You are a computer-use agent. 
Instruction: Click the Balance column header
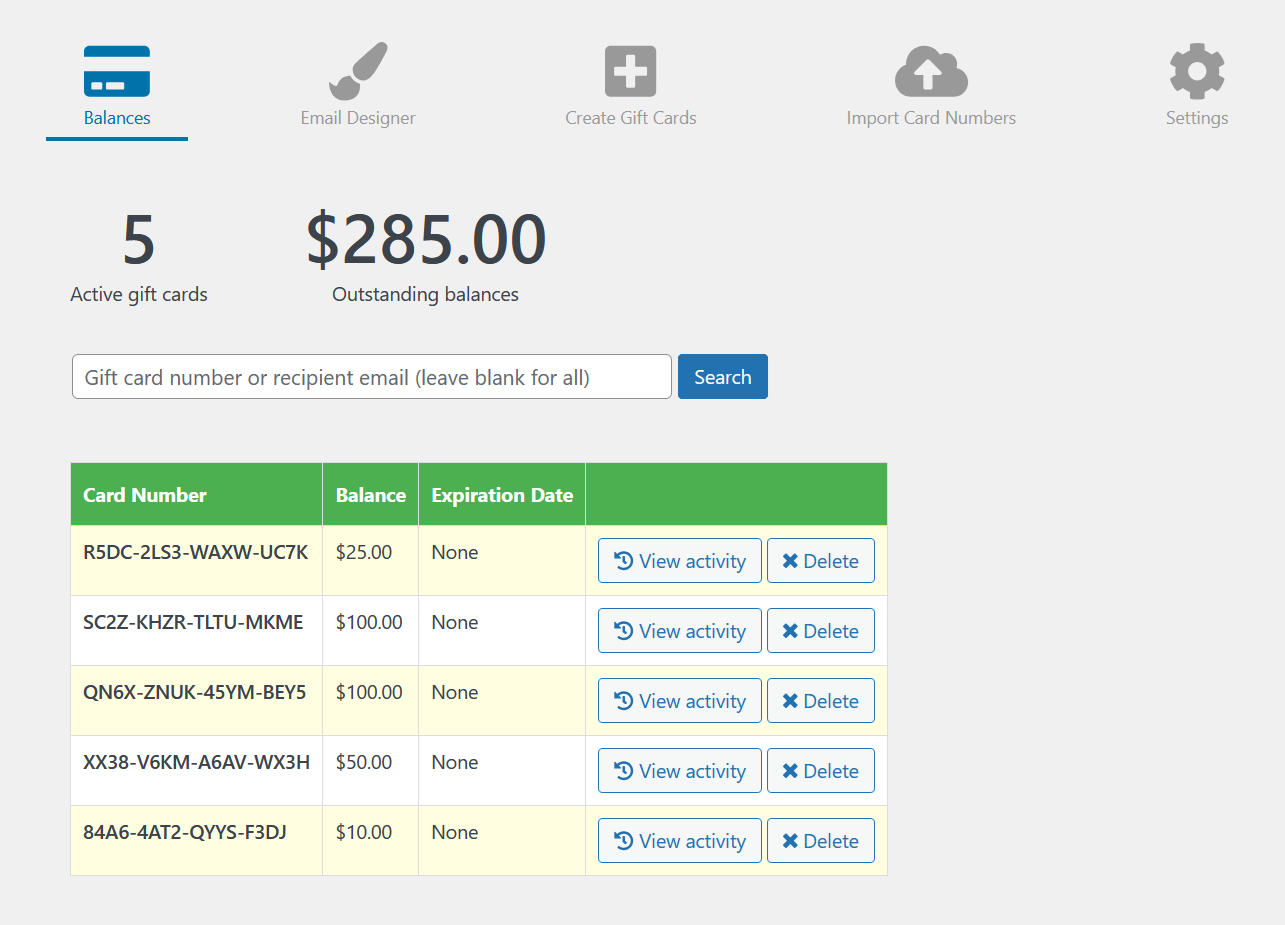click(371, 495)
